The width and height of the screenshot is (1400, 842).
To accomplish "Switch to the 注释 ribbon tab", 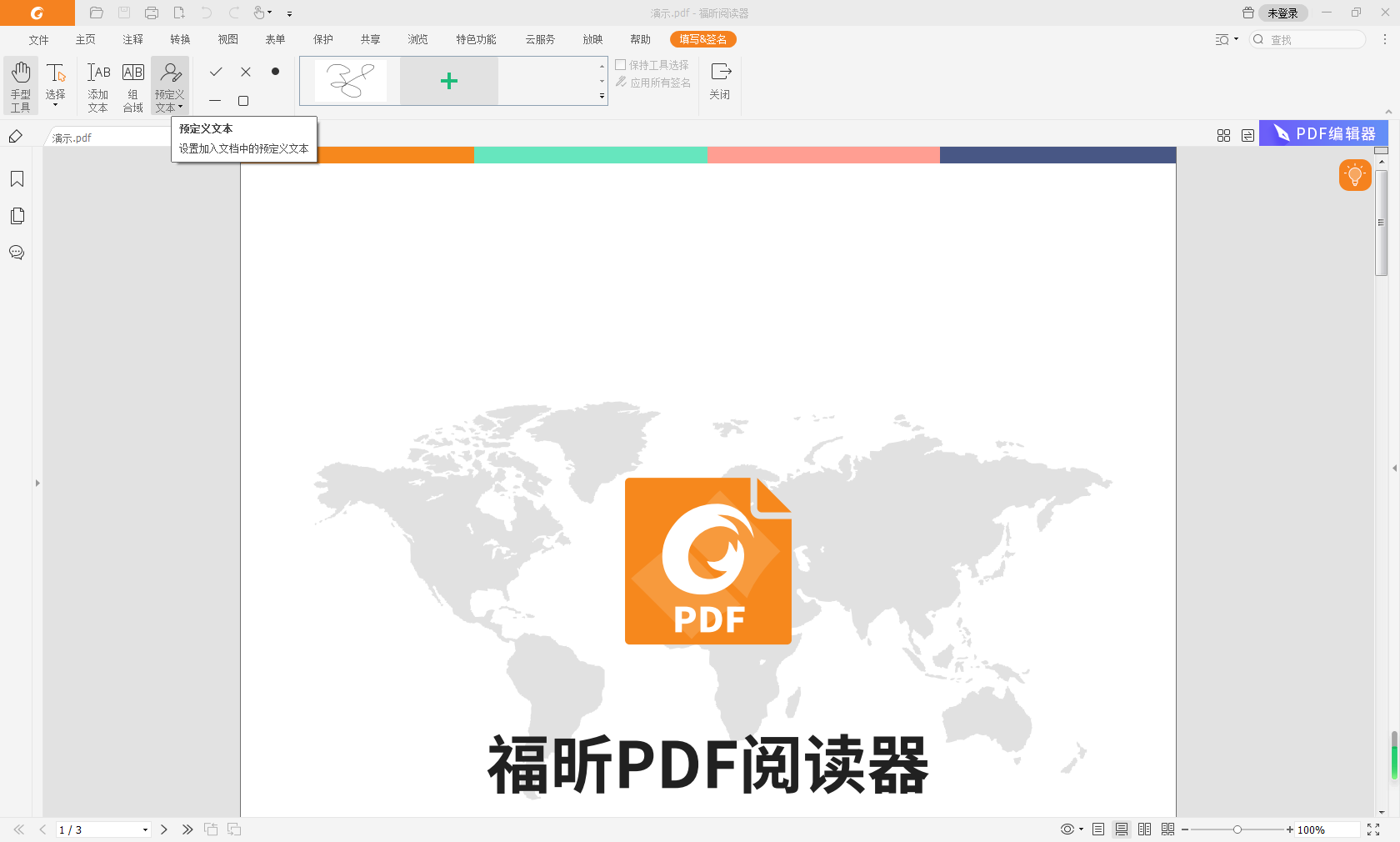I will 132,38.
